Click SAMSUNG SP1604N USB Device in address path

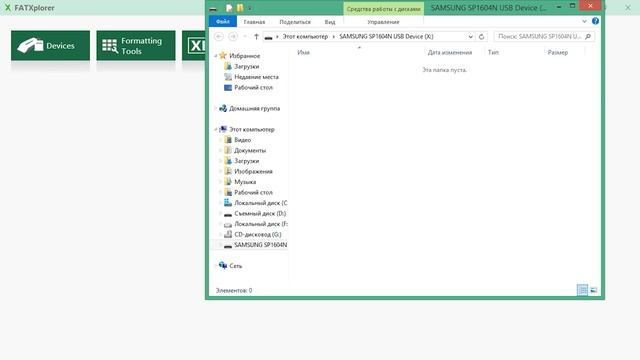(x=386, y=36)
